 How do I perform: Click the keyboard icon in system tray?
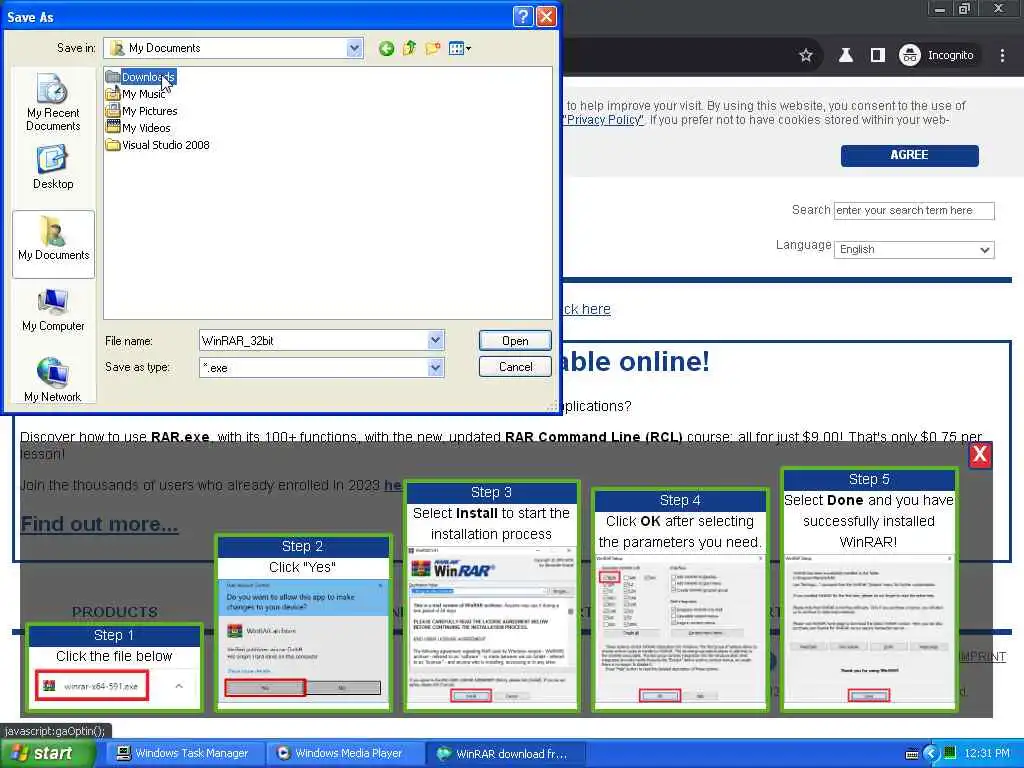(912, 754)
